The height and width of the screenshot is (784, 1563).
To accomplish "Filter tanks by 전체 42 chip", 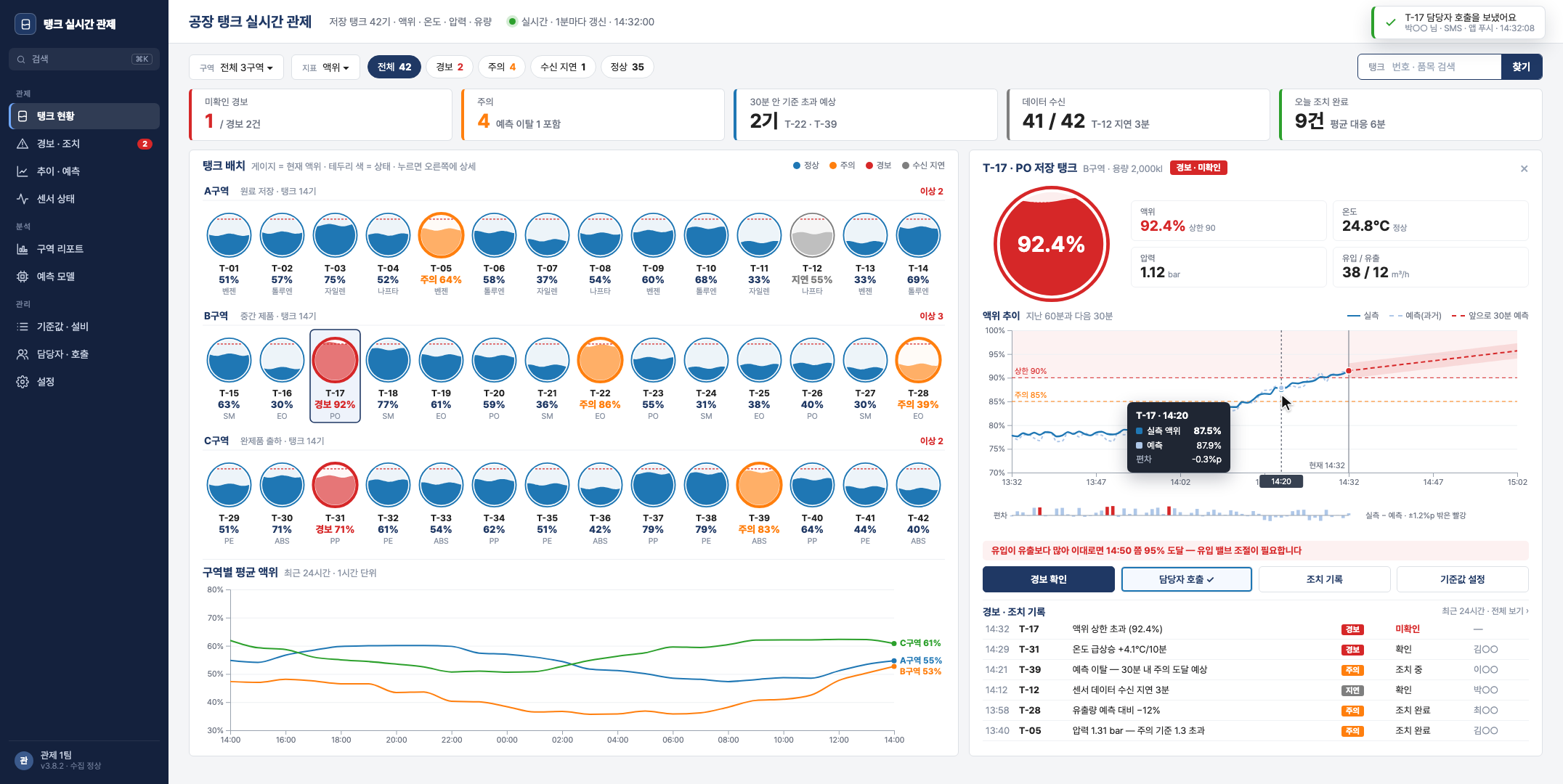I will coord(394,67).
